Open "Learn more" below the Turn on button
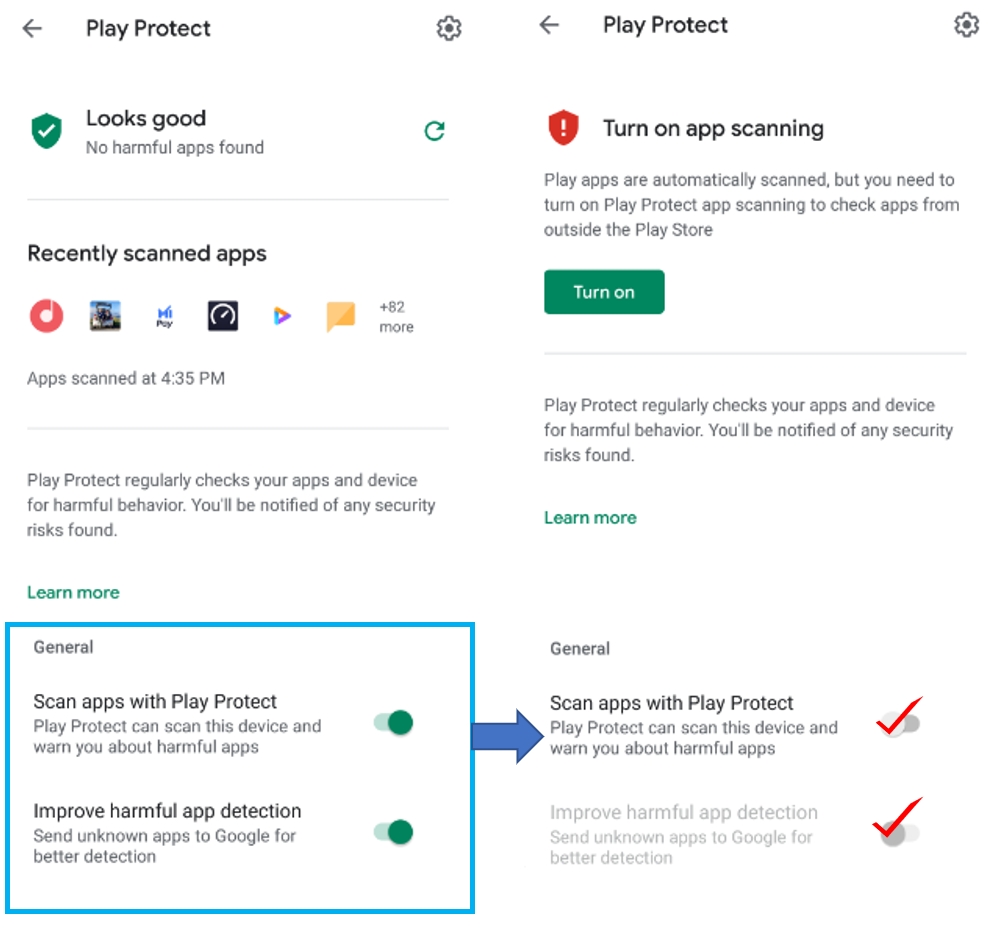Image resolution: width=992 pixels, height=930 pixels. pos(590,517)
